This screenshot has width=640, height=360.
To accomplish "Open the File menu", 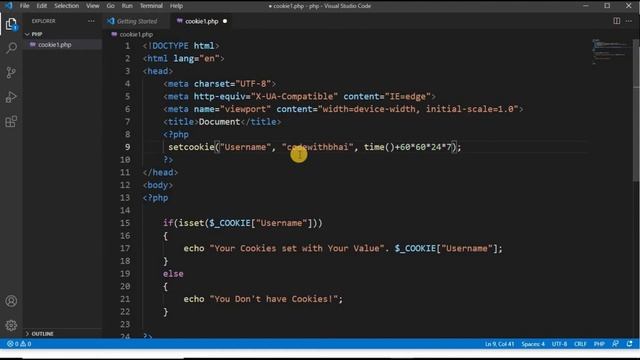I will 24,6.
